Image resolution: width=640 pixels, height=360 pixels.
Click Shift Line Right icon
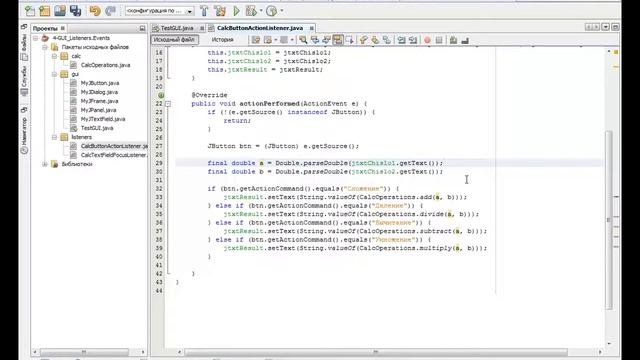tap(413, 40)
